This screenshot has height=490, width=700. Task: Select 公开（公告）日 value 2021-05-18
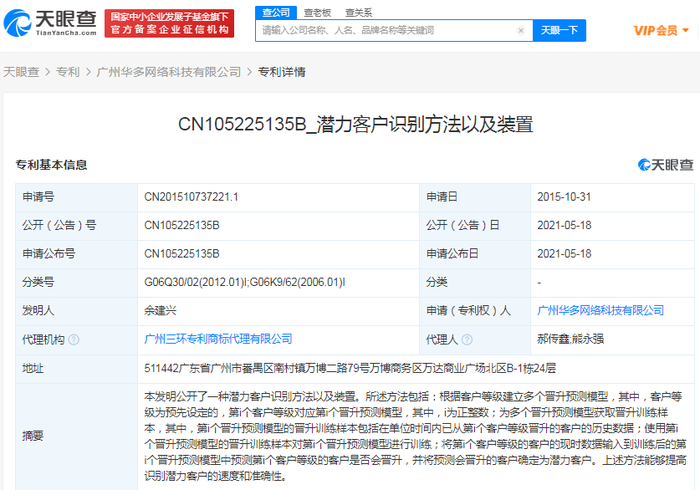(564, 225)
